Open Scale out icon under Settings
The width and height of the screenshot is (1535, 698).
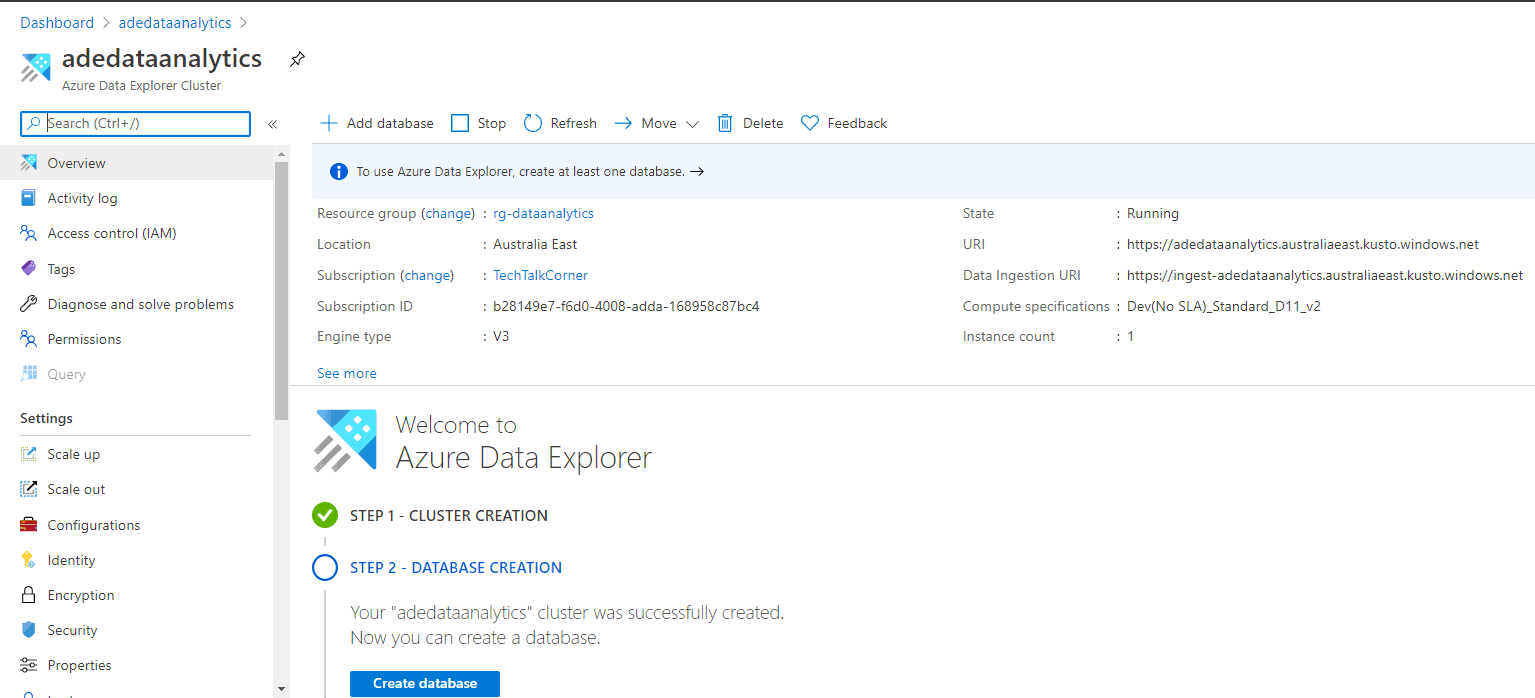tap(29, 489)
